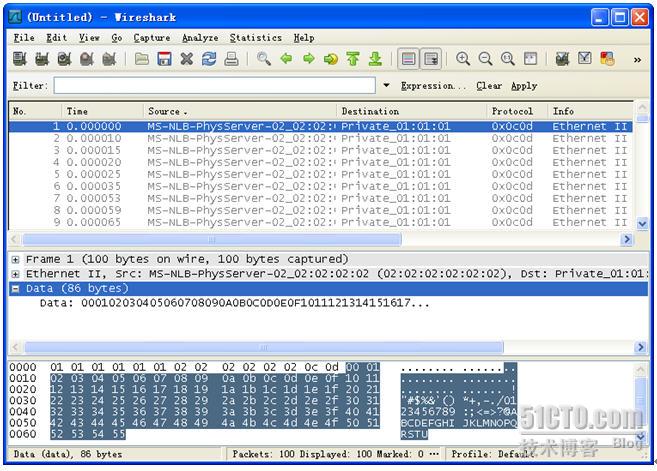Open capture options toolbar icon
Viewport: 657px width, 471px height.
42,59
